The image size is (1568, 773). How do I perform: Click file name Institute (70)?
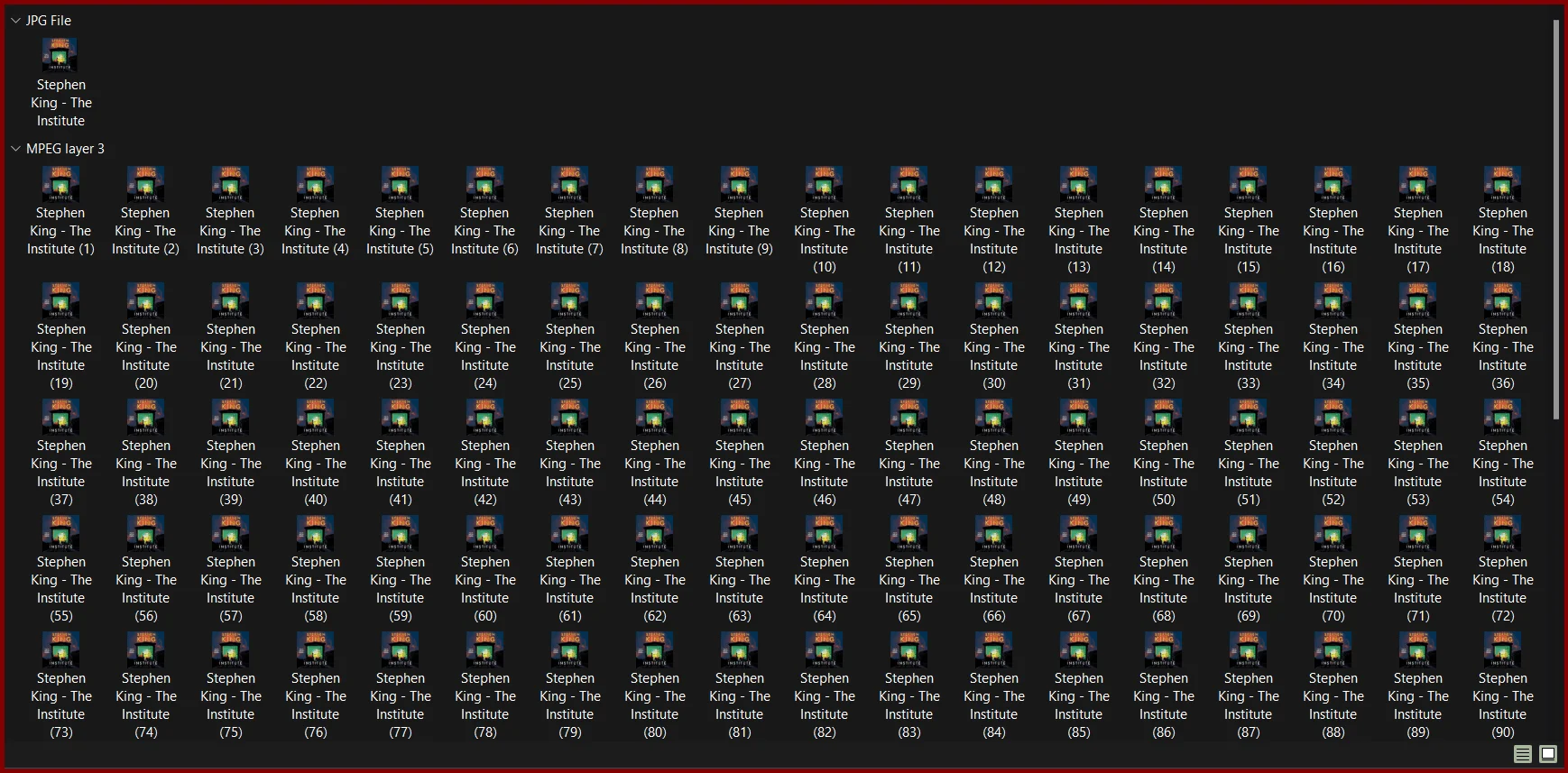tap(1333, 589)
